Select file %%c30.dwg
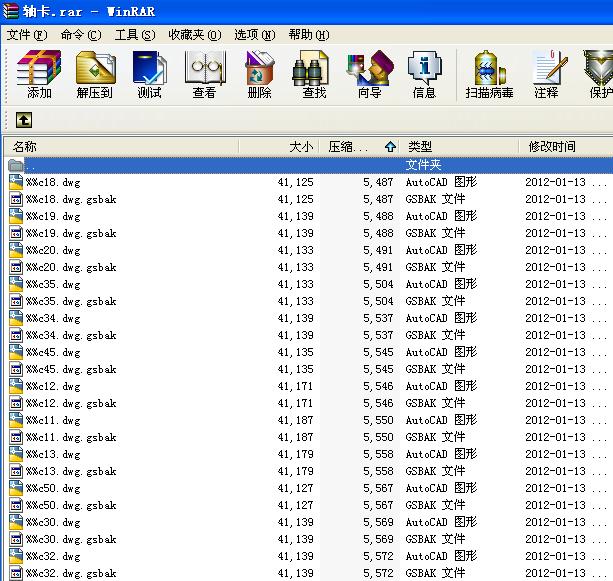The height and width of the screenshot is (581, 613). [53, 522]
